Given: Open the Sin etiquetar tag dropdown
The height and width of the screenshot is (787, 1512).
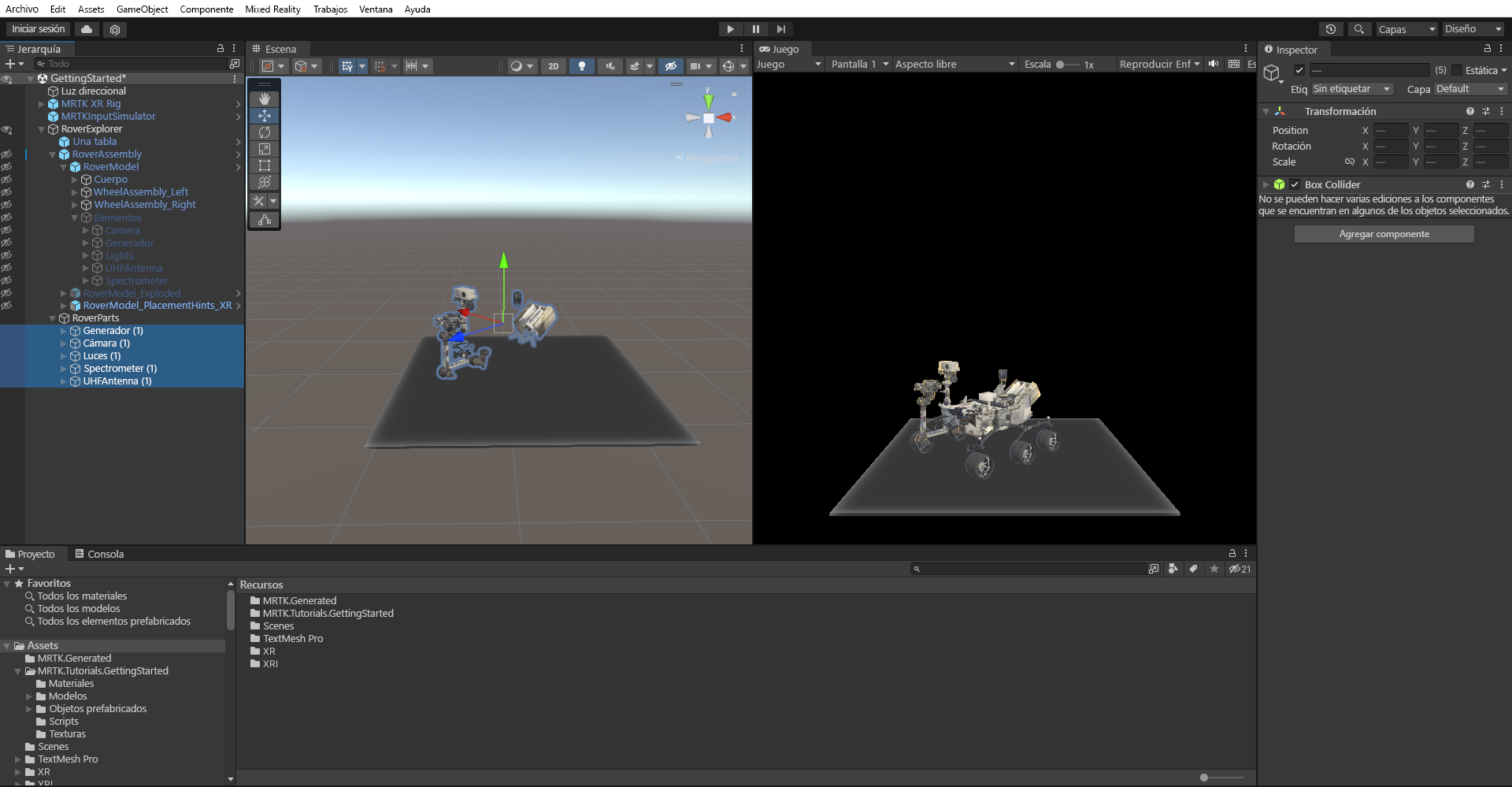Looking at the screenshot, I should tap(1352, 89).
